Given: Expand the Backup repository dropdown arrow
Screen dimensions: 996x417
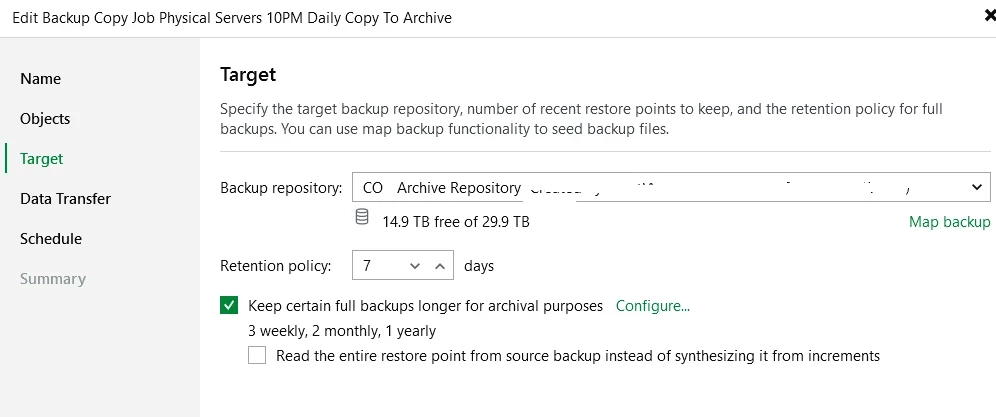Looking at the screenshot, I should [976, 187].
